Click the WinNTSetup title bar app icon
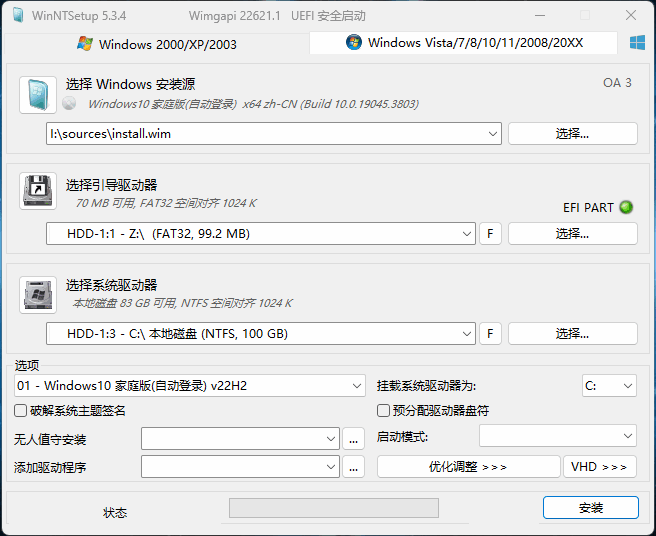This screenshot has height=536, width=656. click(x=18, y=15)
